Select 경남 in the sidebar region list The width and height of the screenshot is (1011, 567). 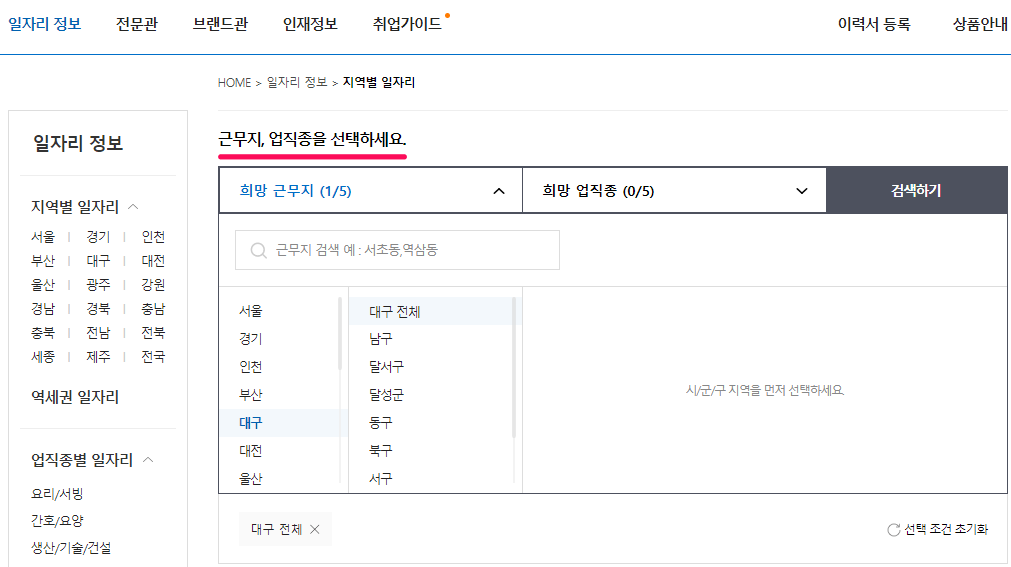[43, 308]
